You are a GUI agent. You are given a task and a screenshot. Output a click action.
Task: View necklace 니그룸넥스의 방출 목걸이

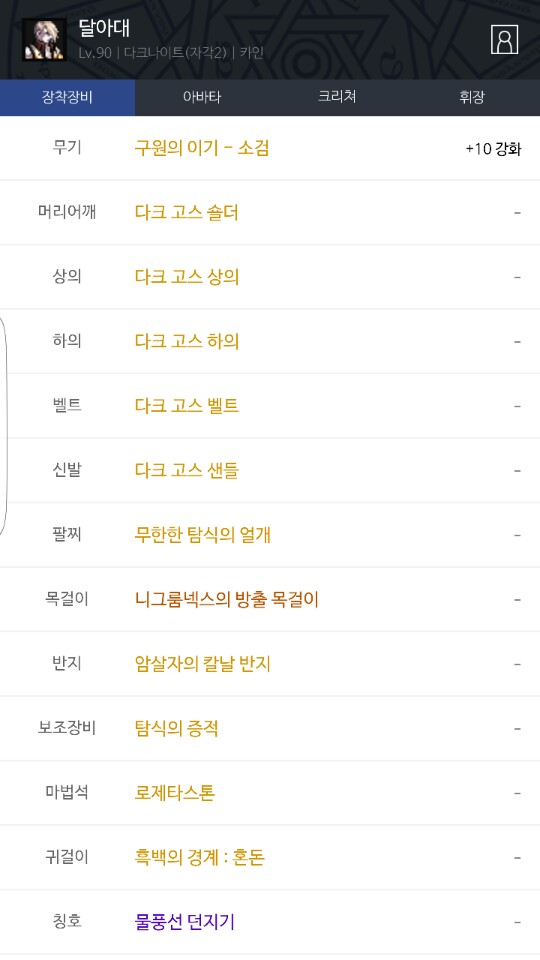point(227,599)
